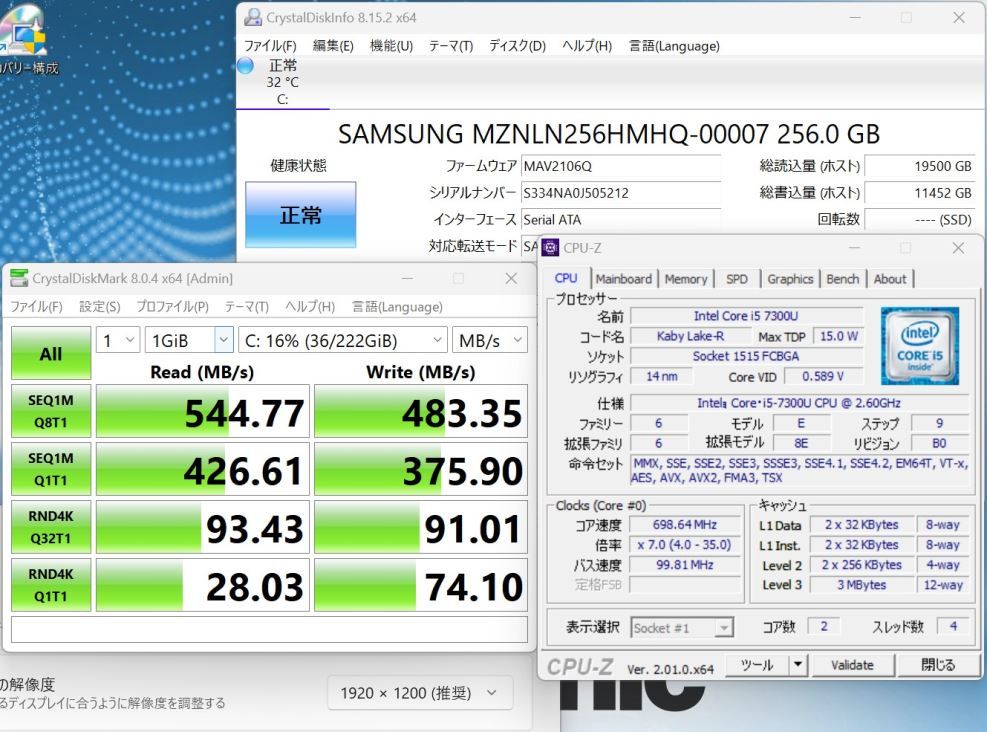Open the 編集(E) menu in CrystalDiskInfo
Image resolution: width=987 pixels, height=732 pixels.
point(333,46)
